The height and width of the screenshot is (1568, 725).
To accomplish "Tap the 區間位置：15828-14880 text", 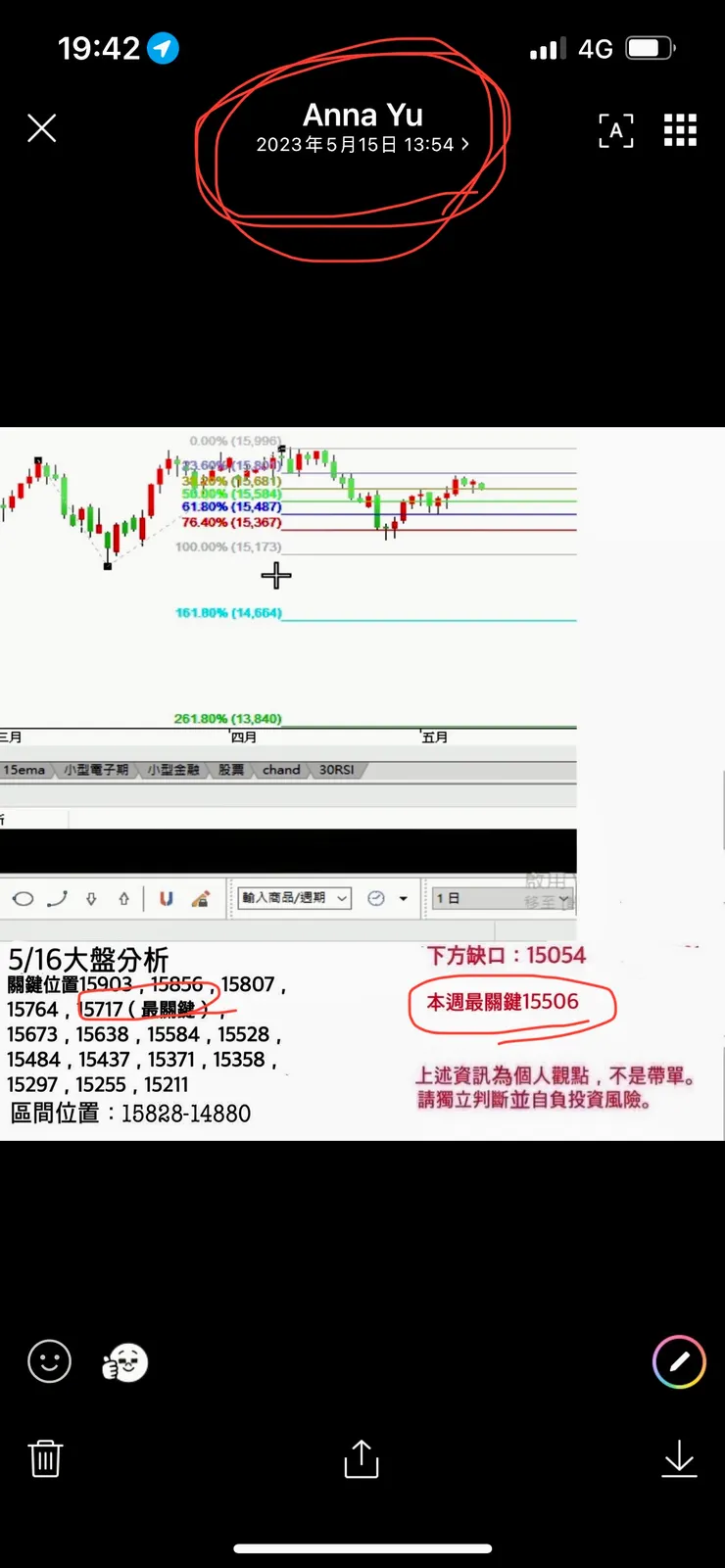I will 129,1114.
